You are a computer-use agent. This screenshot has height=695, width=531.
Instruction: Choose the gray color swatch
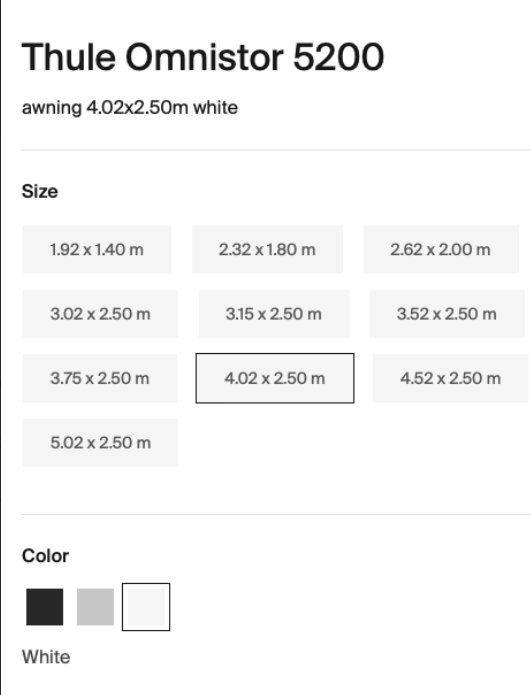coord(95,607)
